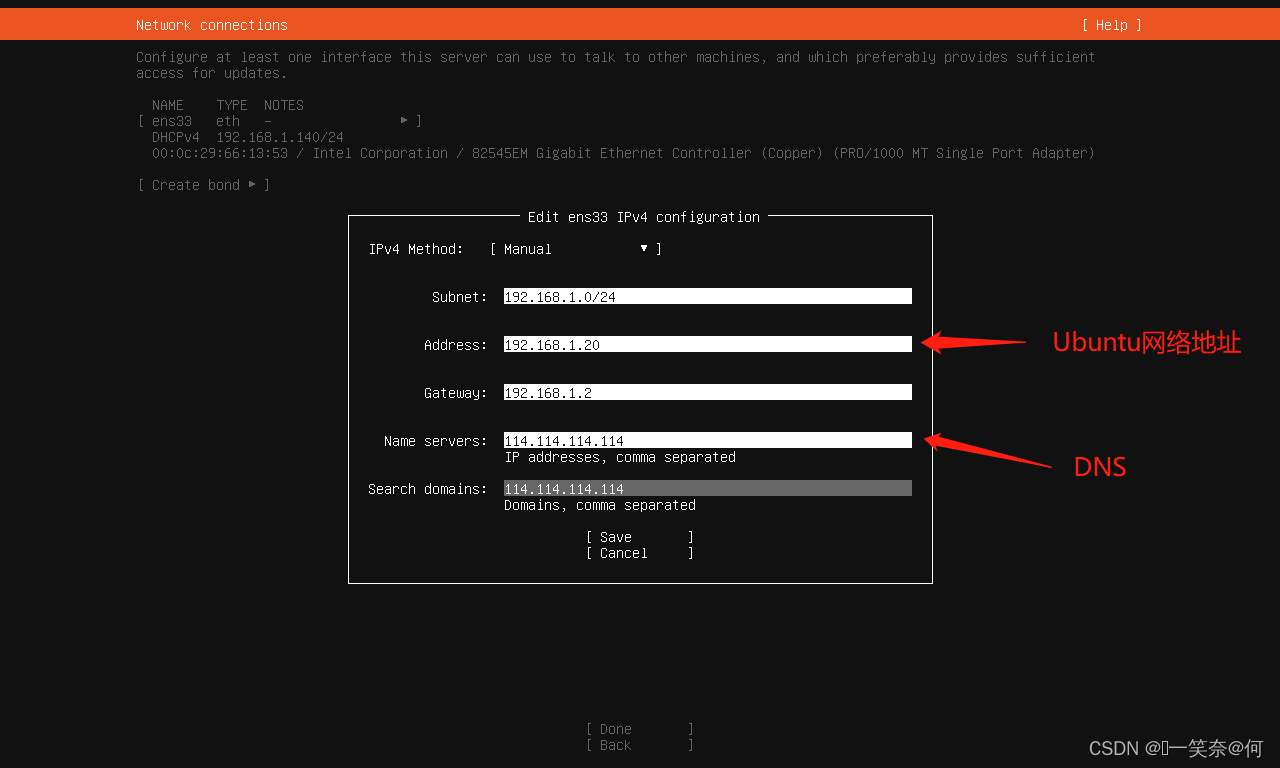
Task: Expand the ens33 interface entry
Action: point(279,121)
